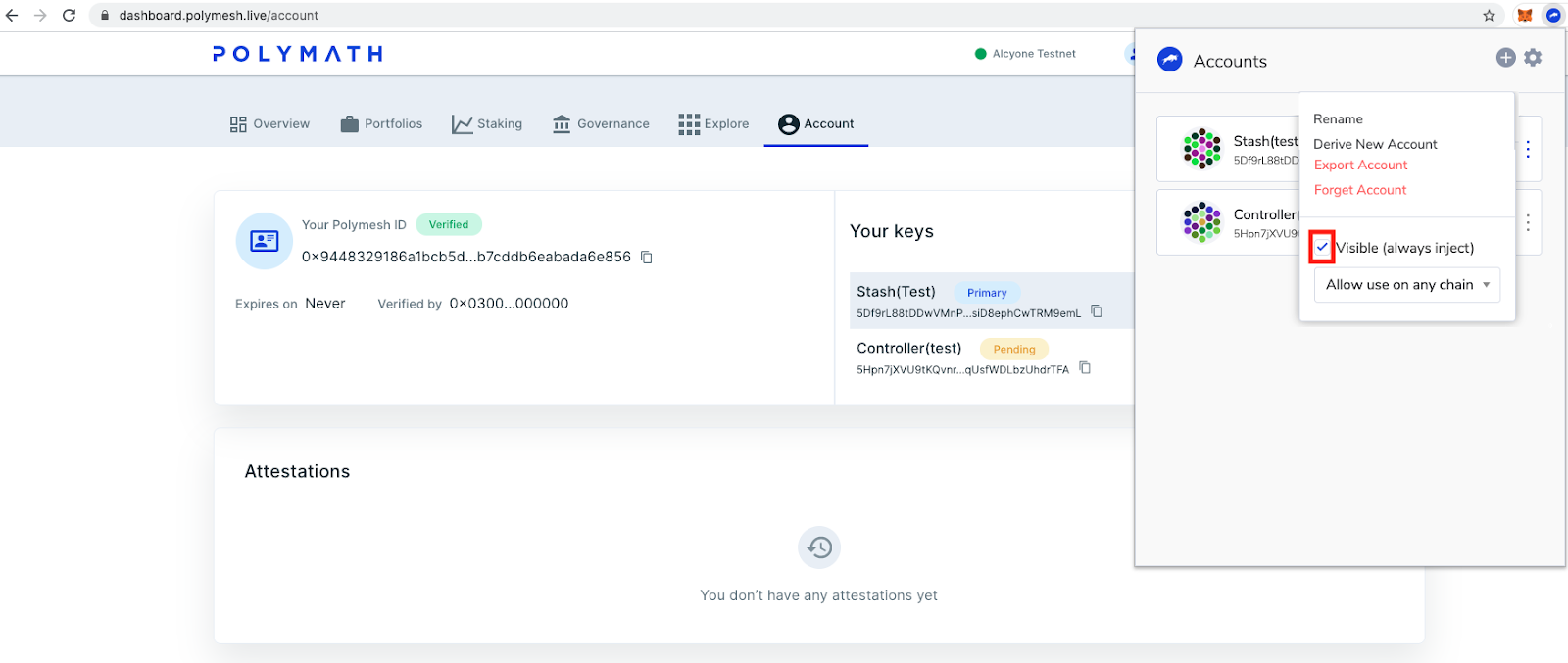Open the Governance tab

pyautogui.click(x=601, y=124)
